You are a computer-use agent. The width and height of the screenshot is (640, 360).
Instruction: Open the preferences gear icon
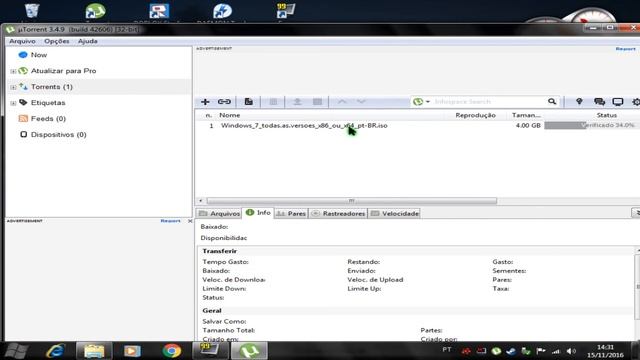636,102
